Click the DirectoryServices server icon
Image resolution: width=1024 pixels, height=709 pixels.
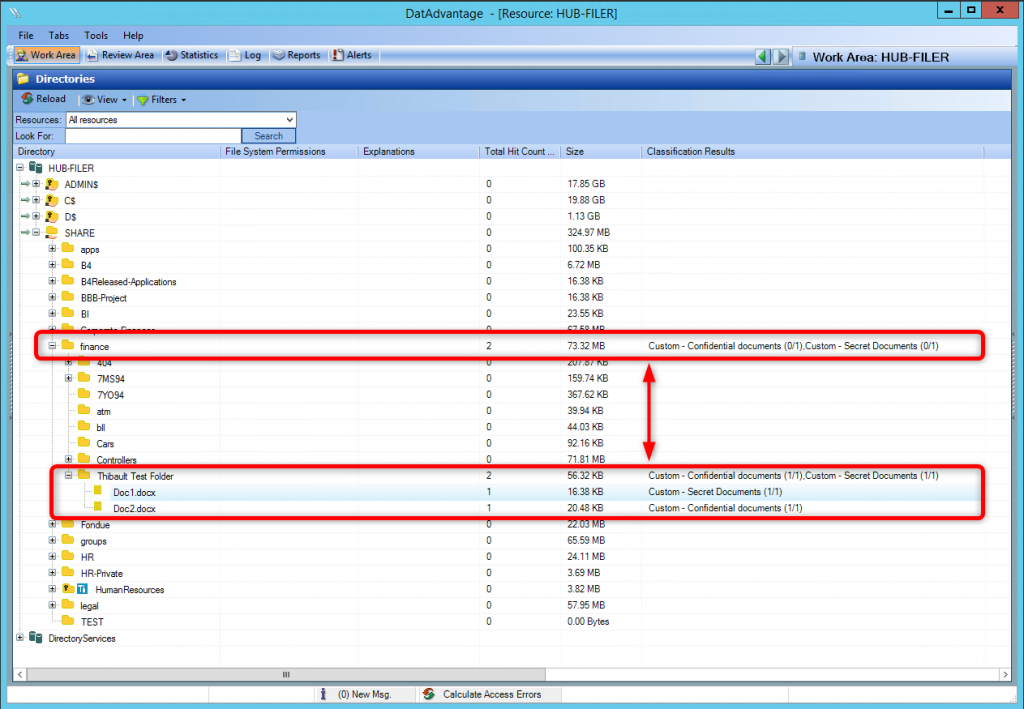point(36,638)
